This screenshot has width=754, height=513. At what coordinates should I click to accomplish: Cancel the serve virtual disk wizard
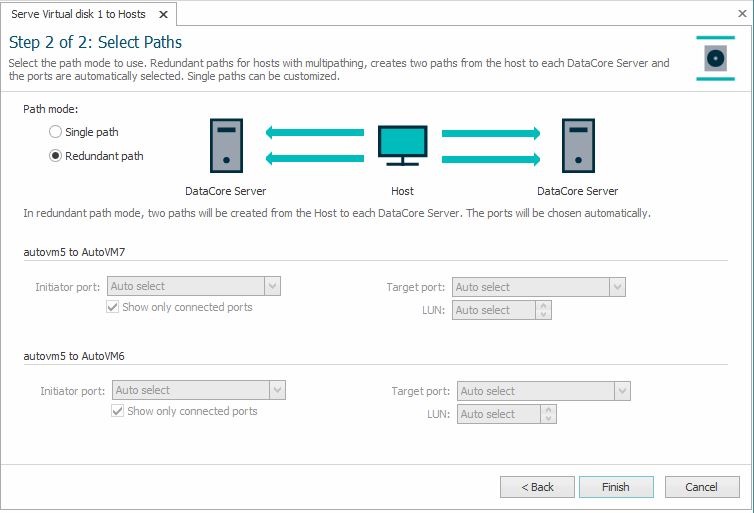point(701,487)
